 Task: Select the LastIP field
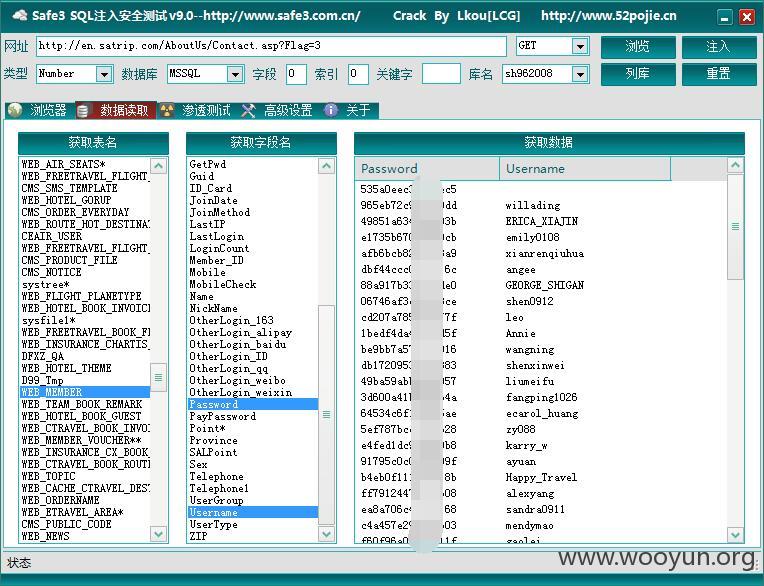(x=253, y=224)
